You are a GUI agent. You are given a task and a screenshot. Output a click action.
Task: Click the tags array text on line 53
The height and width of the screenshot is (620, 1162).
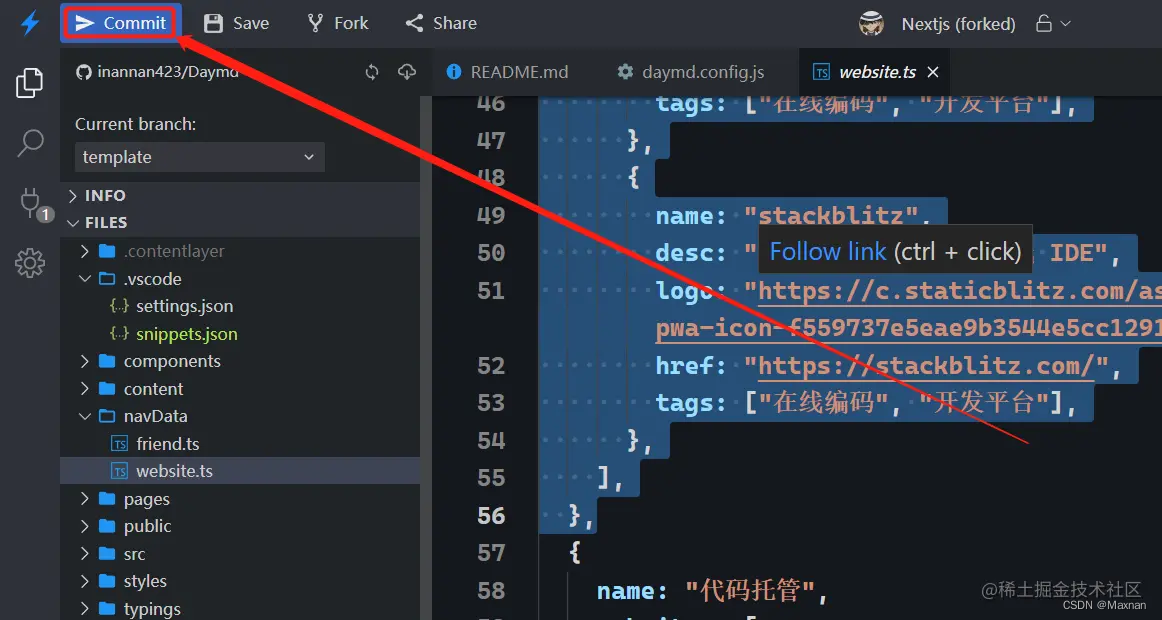866,403
